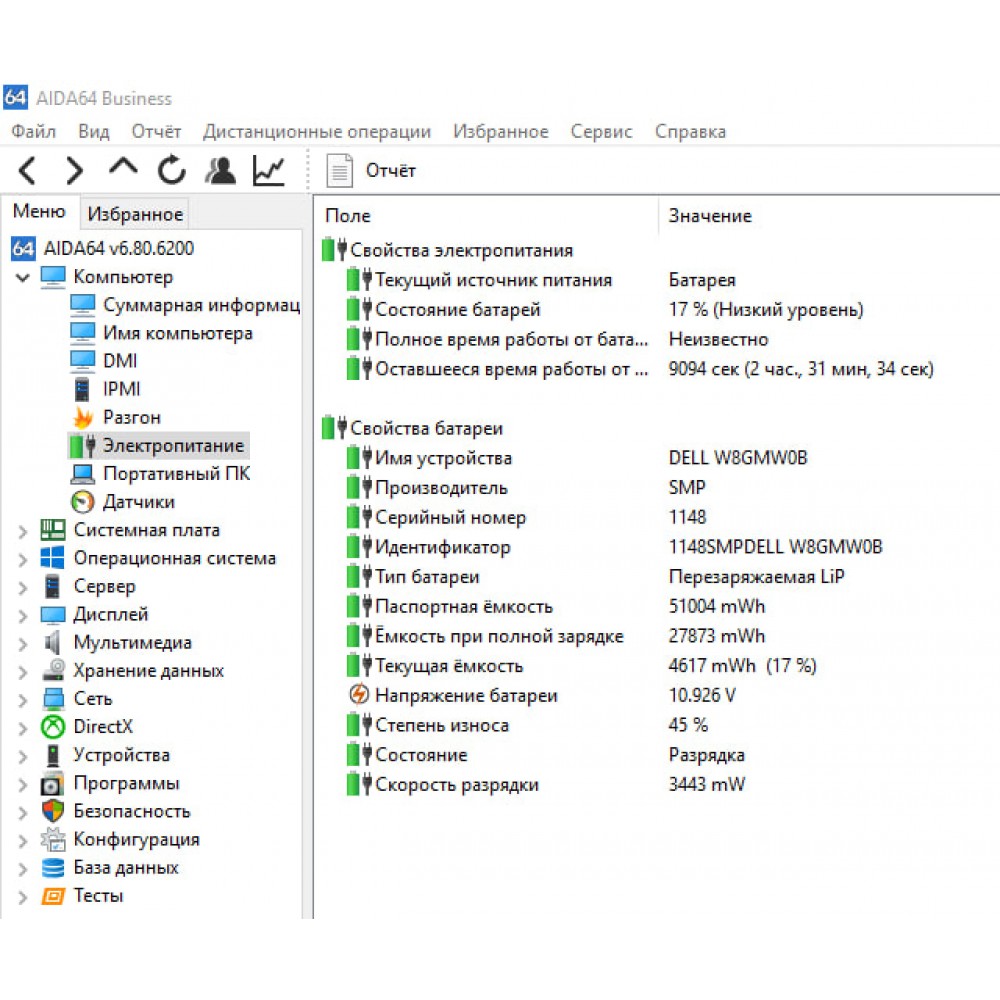
Task: Click the Хранение данных drive icon
Action: (54, 670)
